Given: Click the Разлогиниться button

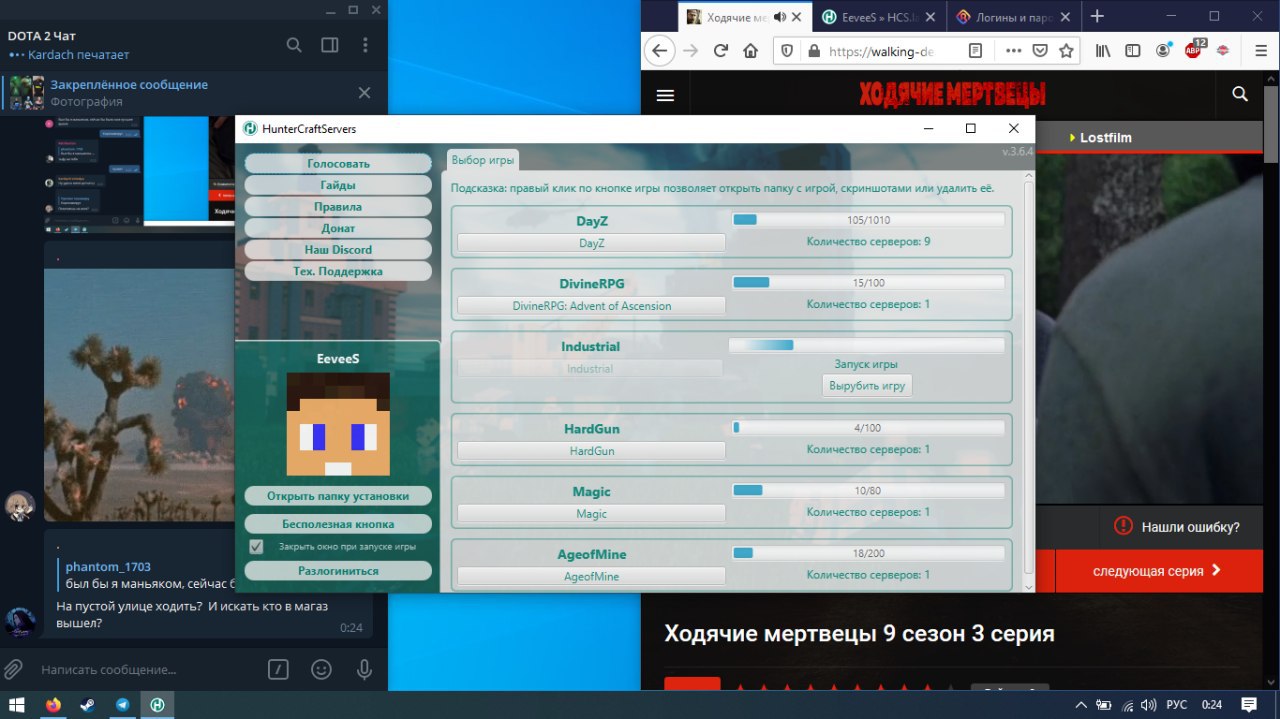Looking at the screenshot, I should point(338,571).
